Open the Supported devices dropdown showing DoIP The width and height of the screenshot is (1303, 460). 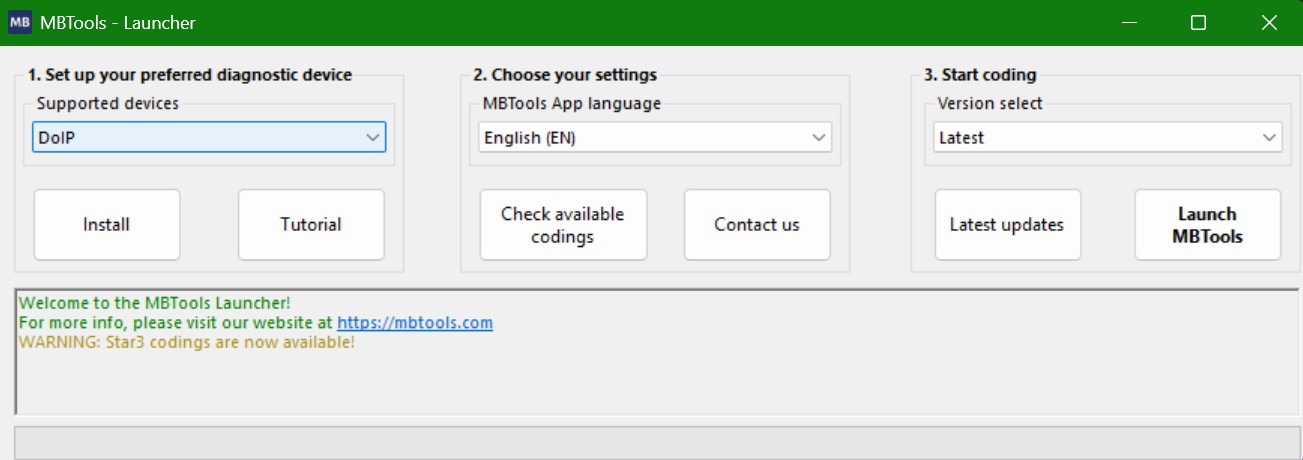pos(209,138)
